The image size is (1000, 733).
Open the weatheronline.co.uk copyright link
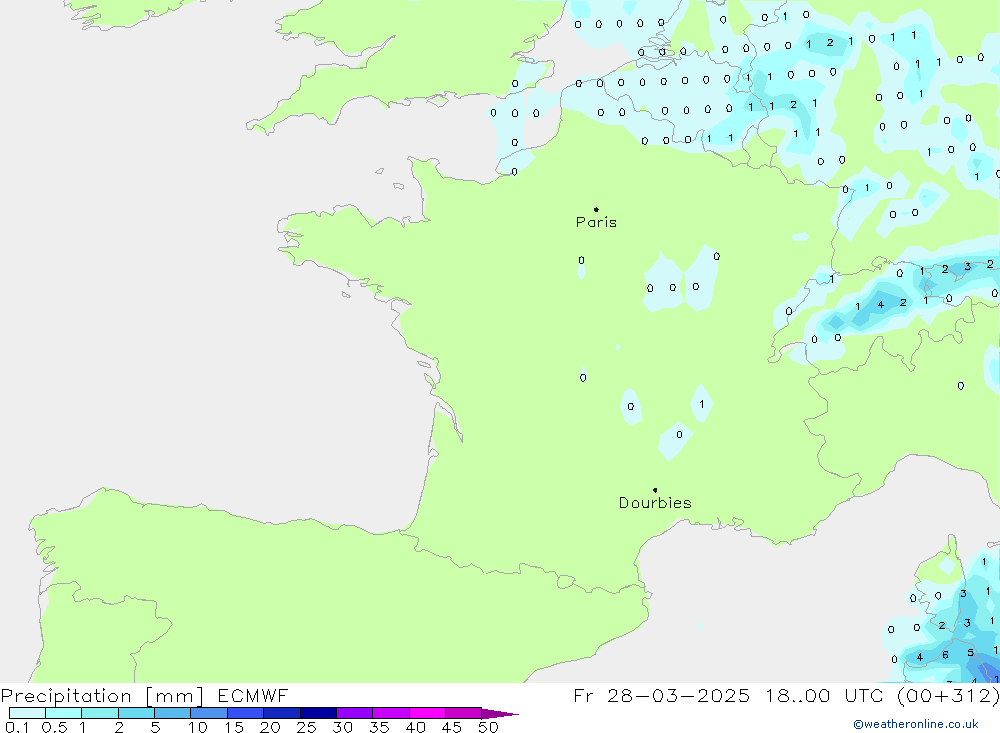point(916,724)
